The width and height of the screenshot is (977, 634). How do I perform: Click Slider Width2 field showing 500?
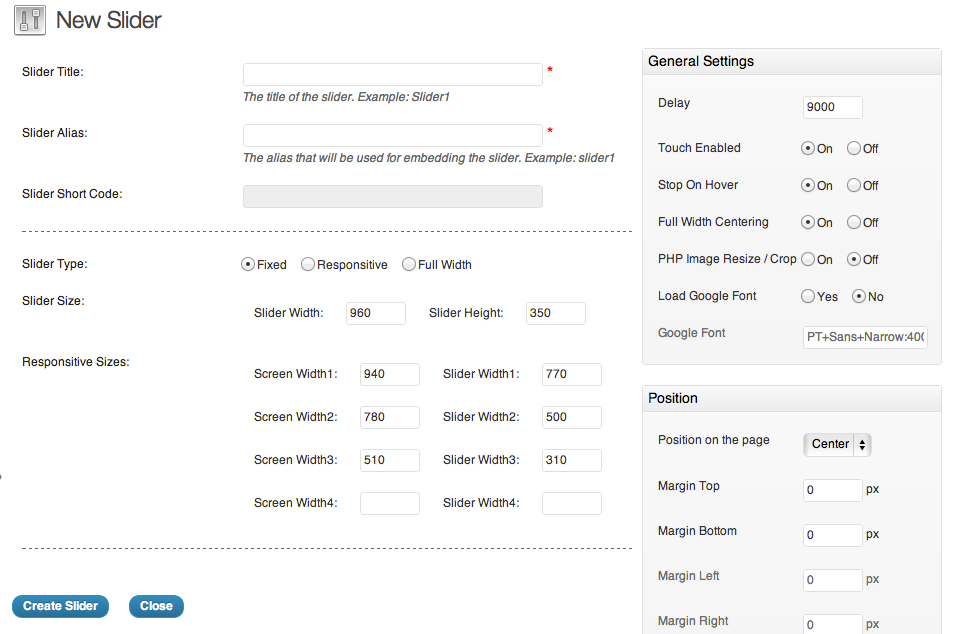572,417
